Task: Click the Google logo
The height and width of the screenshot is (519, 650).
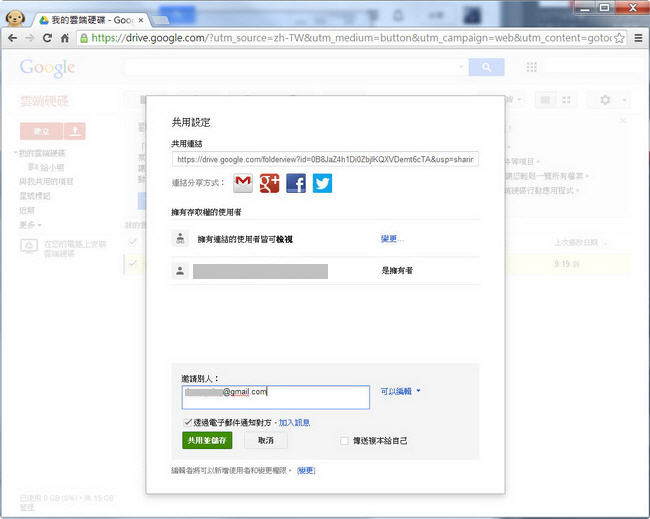Action: click(47, 68)
